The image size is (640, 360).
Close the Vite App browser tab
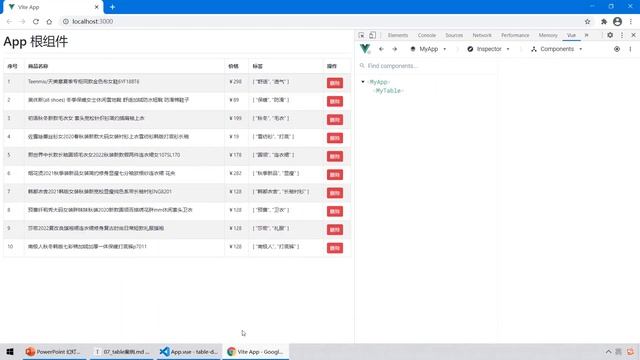(97, 7)
